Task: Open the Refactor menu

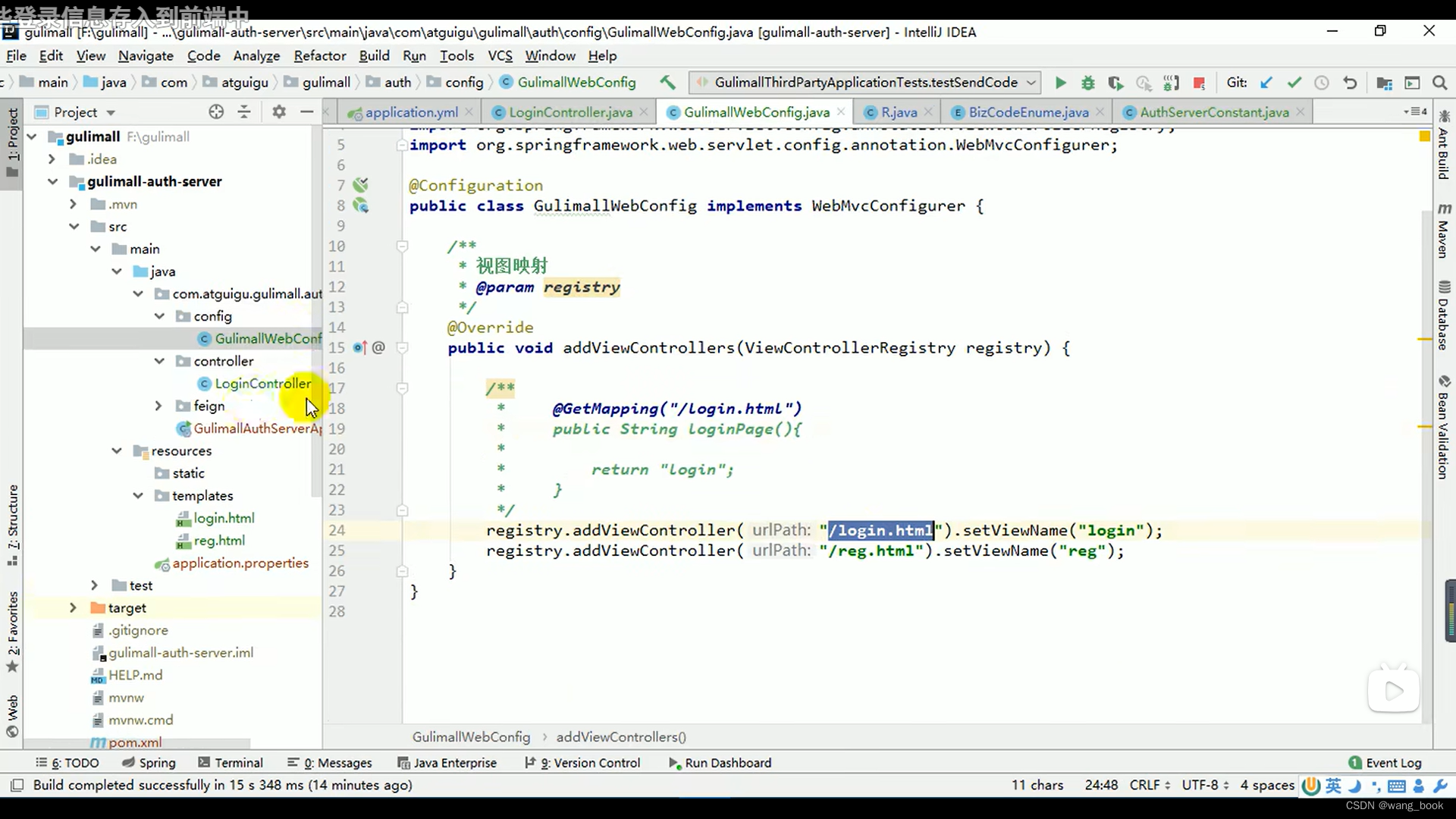Action: click(x=319, y=56)
